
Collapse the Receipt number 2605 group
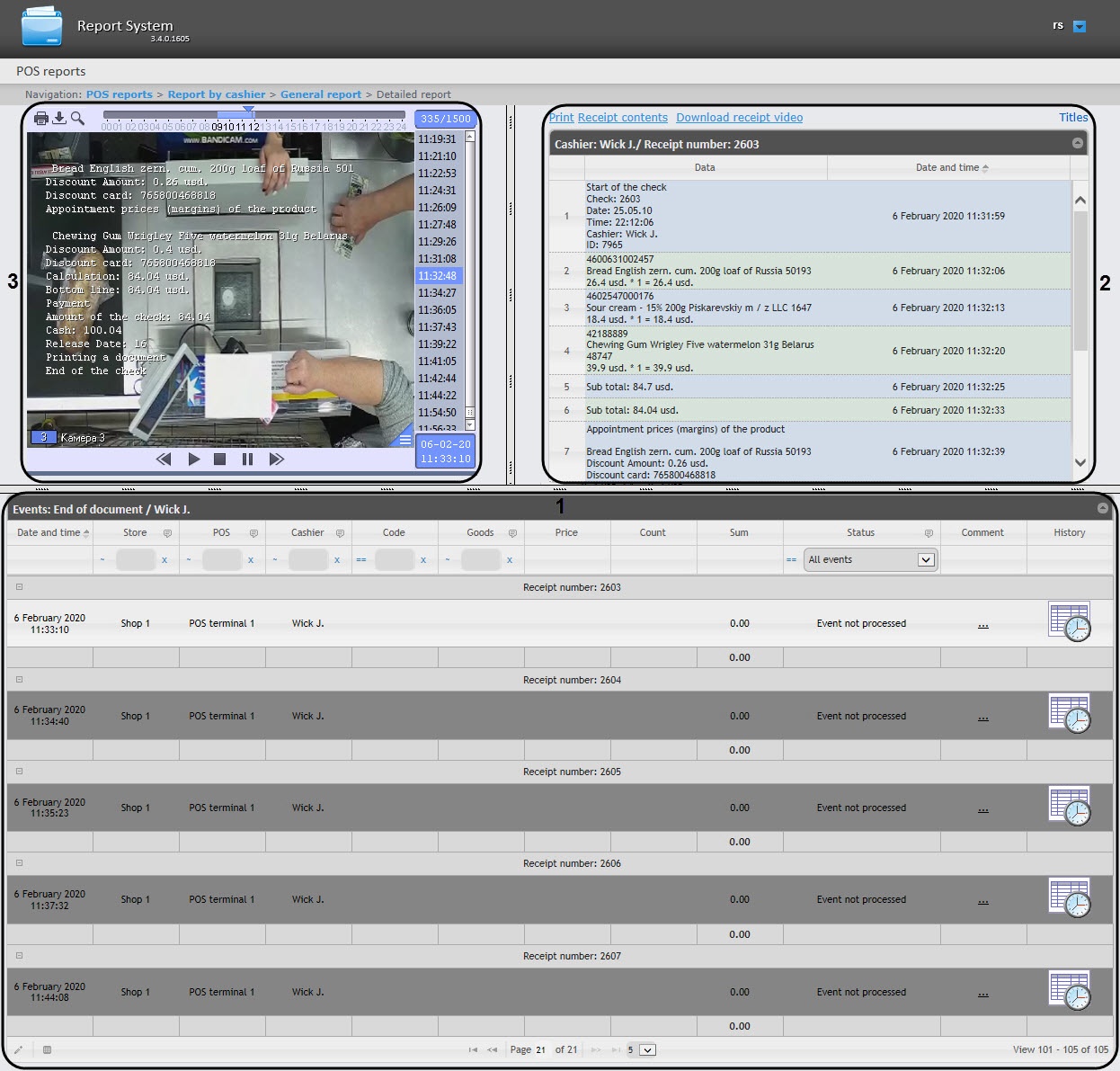pos(19,772)
